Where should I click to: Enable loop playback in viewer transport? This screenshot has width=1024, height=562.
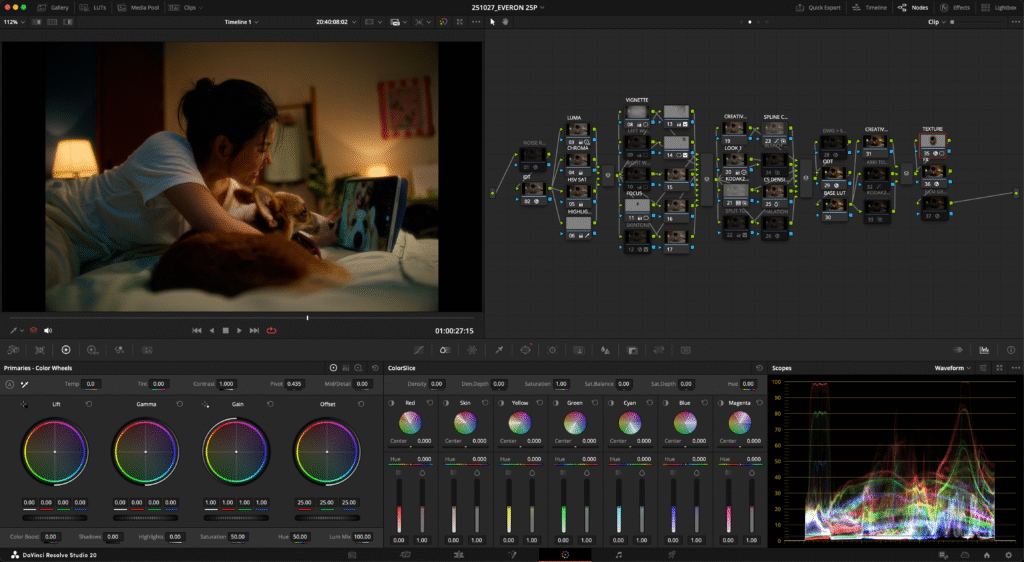click(271, 330)
